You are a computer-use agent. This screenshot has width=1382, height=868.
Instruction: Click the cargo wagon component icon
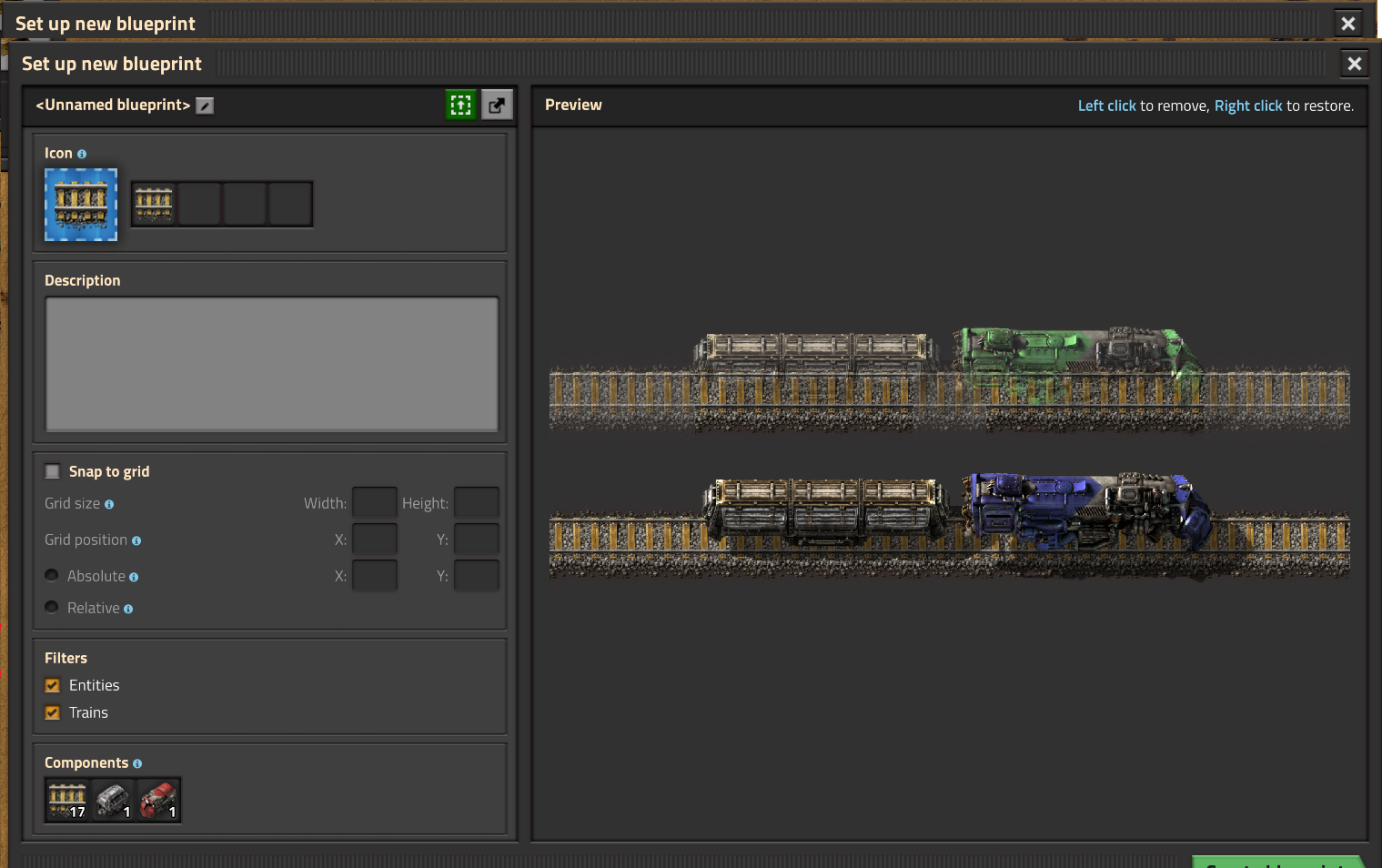click(x=113, y=800)
